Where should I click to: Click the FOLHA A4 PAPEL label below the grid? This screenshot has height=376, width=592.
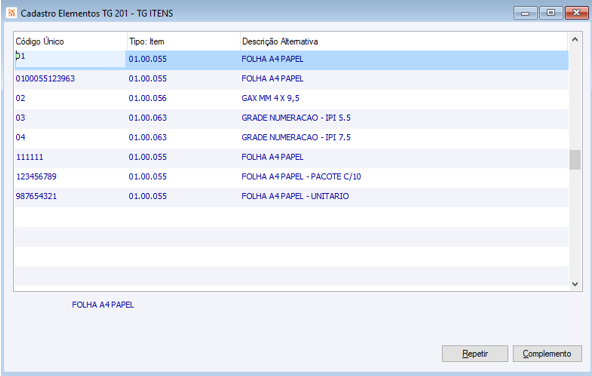click(103, 305)
